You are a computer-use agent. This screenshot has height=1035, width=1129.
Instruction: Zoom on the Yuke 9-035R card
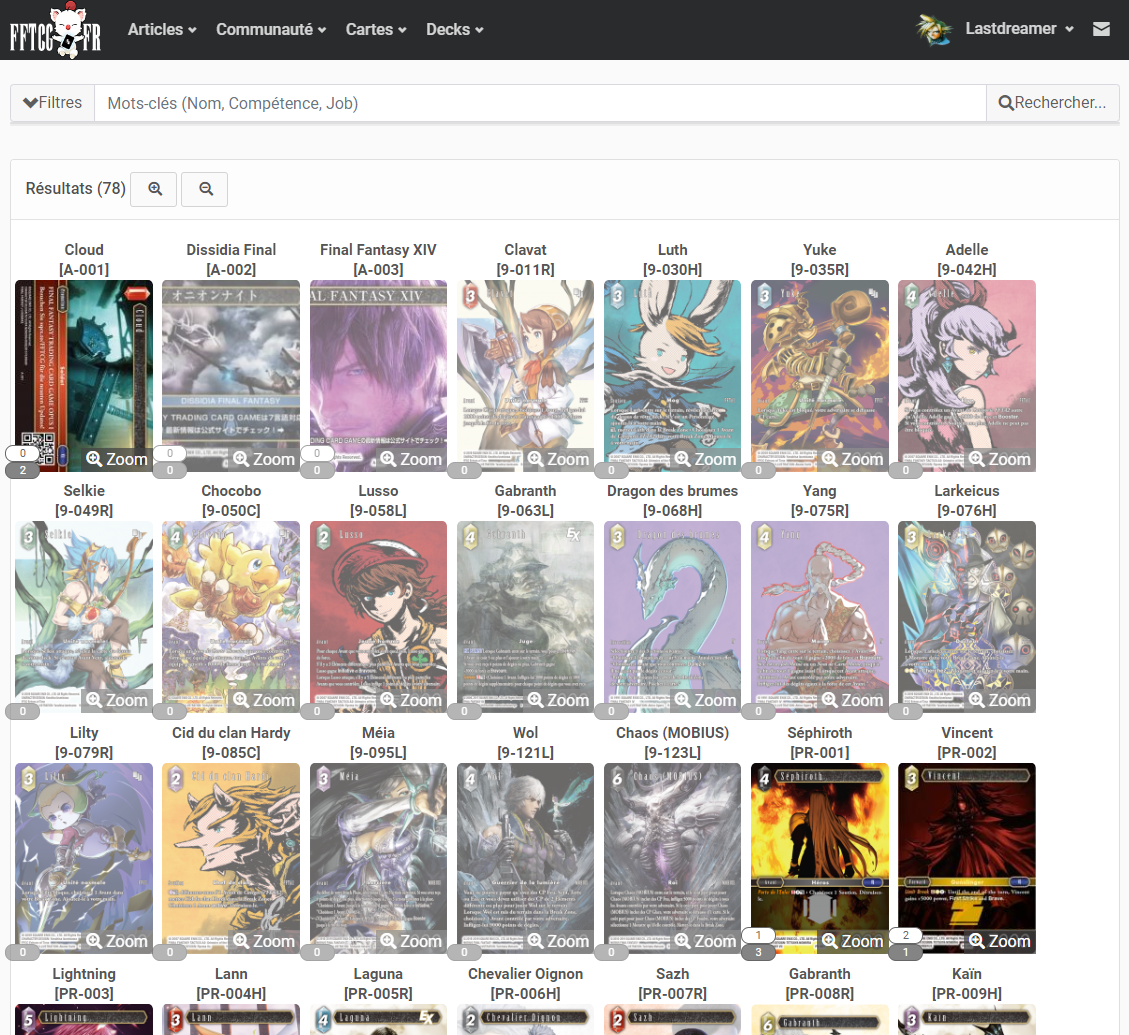853,459
